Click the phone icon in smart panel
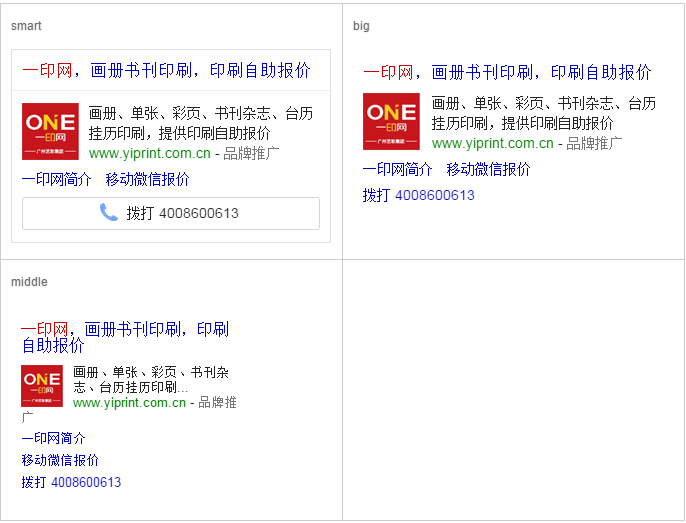Screen dimensions: 686x523 (x=108, y=212)
